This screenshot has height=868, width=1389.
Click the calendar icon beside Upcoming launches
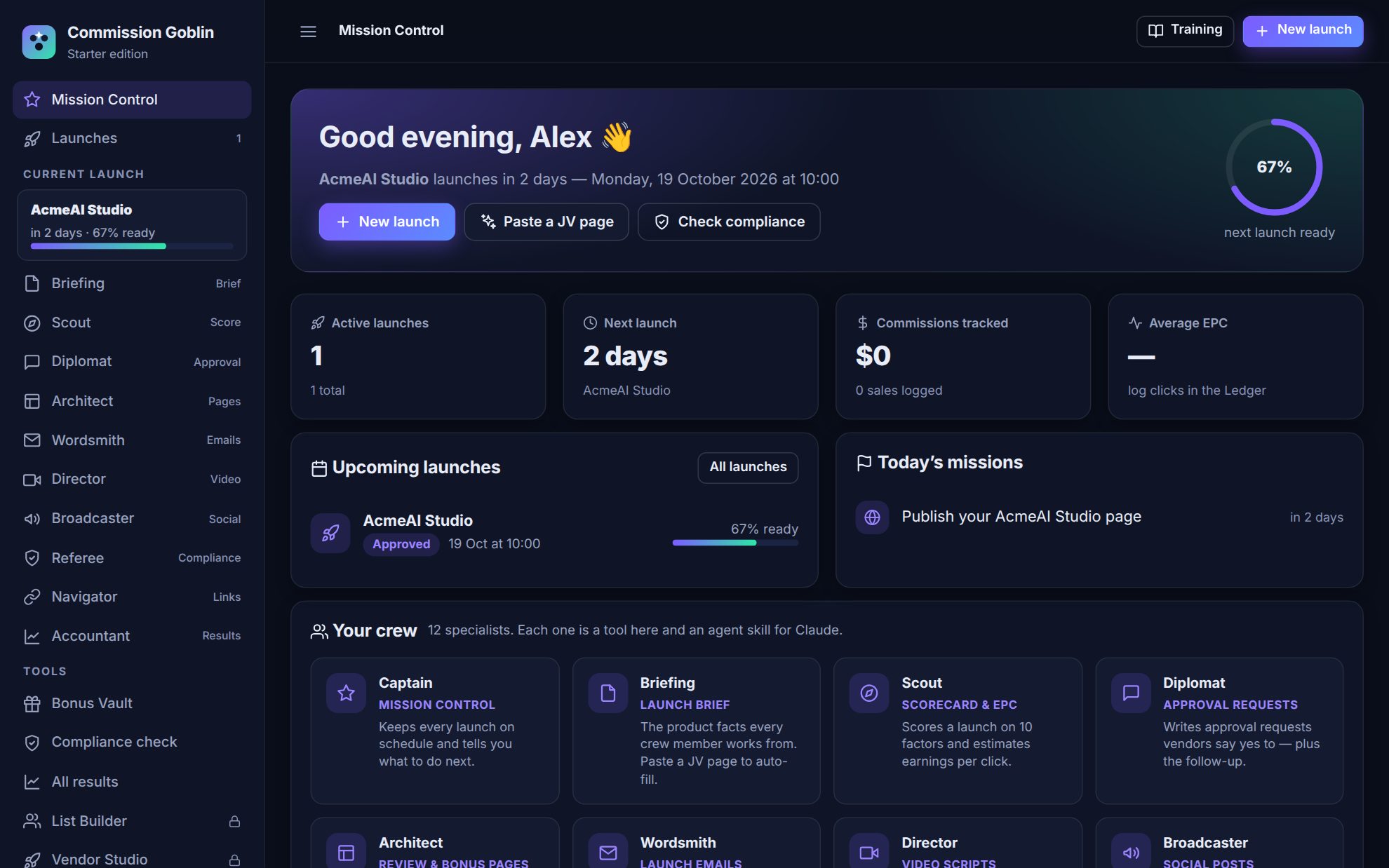pos(319,468)
